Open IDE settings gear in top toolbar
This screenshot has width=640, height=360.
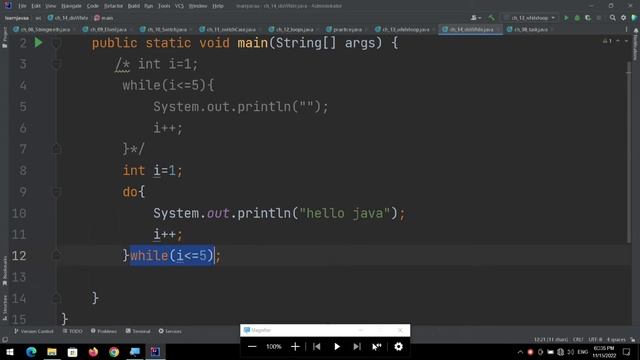(623, 18)
